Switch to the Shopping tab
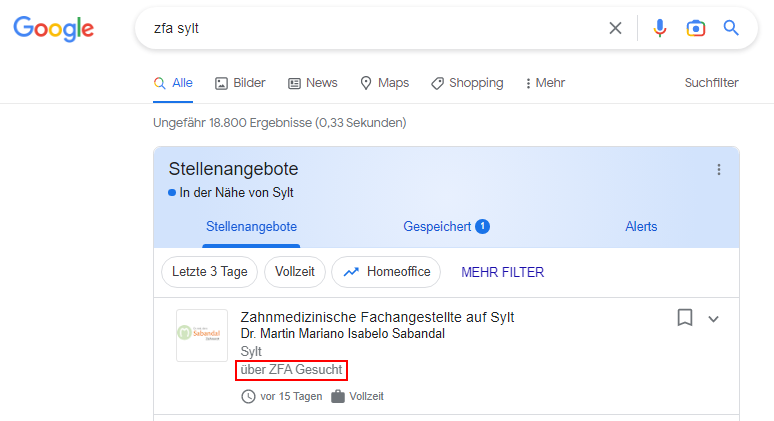This screenshot has height=421, width=774. (x=467, y=83)
